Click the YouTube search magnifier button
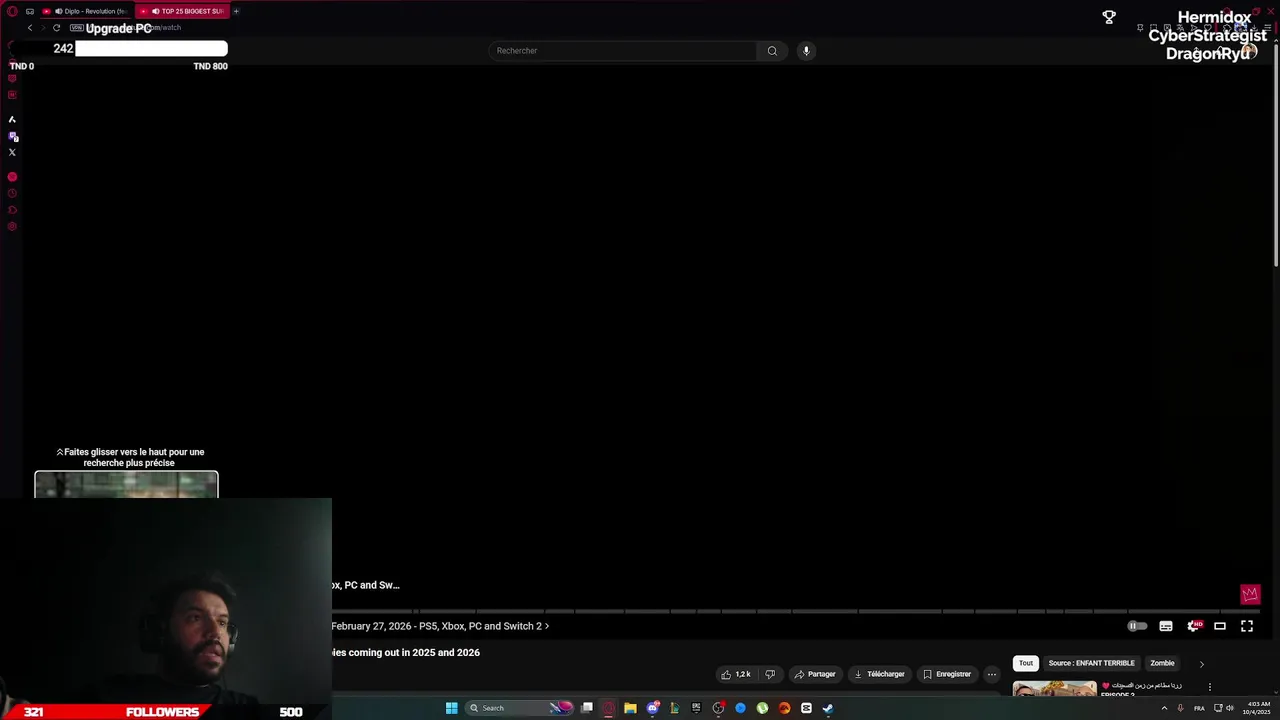The image size is (1280, 720). [772, 51]
